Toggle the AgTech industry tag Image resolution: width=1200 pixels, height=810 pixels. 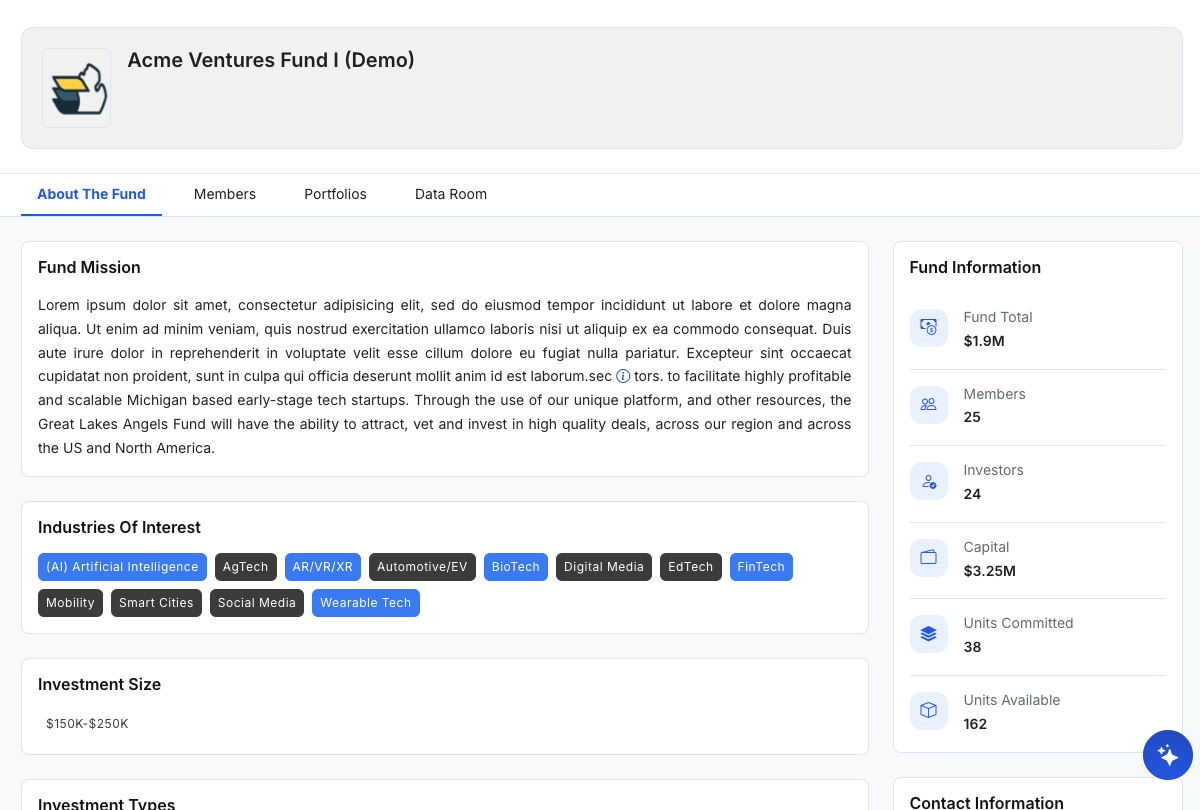coord(245,567)
